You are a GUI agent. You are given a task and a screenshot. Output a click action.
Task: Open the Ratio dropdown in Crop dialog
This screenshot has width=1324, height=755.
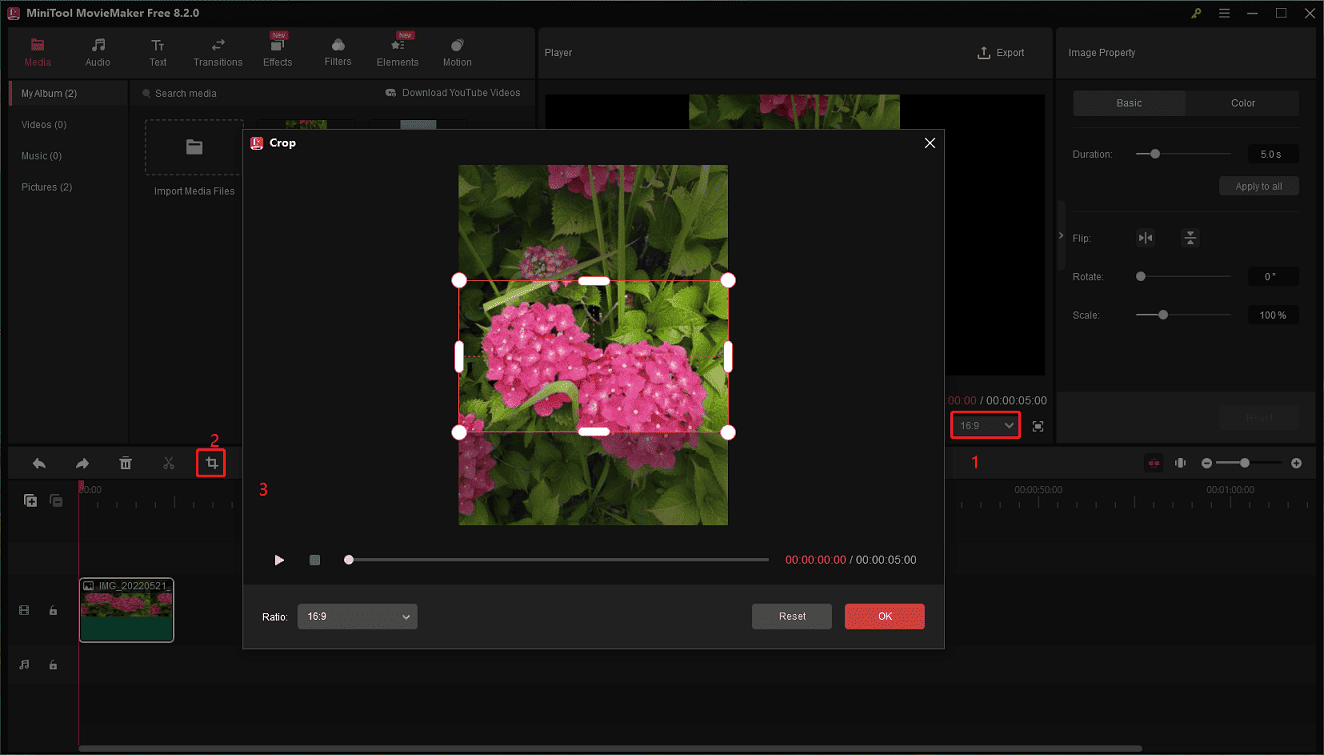357,617
